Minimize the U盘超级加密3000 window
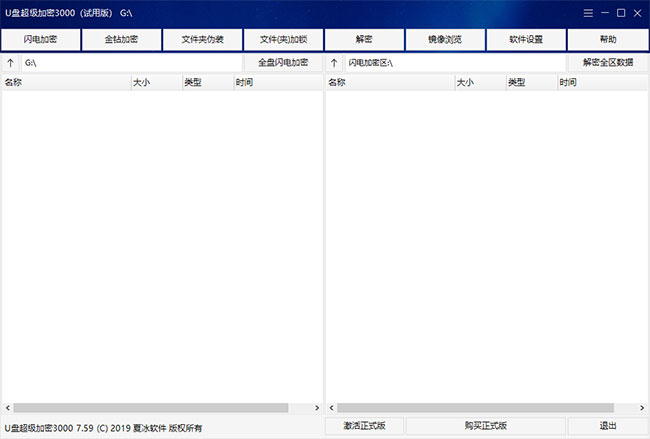Viewport: 650px width, 439px height. click(x=605, y=13)
